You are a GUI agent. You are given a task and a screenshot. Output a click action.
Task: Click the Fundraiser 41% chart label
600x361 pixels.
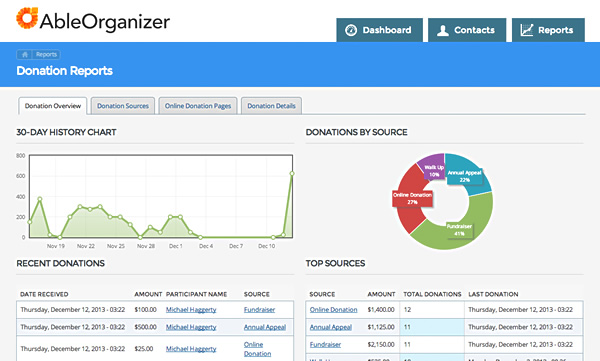pyautogui.click(x=459, y=230)
